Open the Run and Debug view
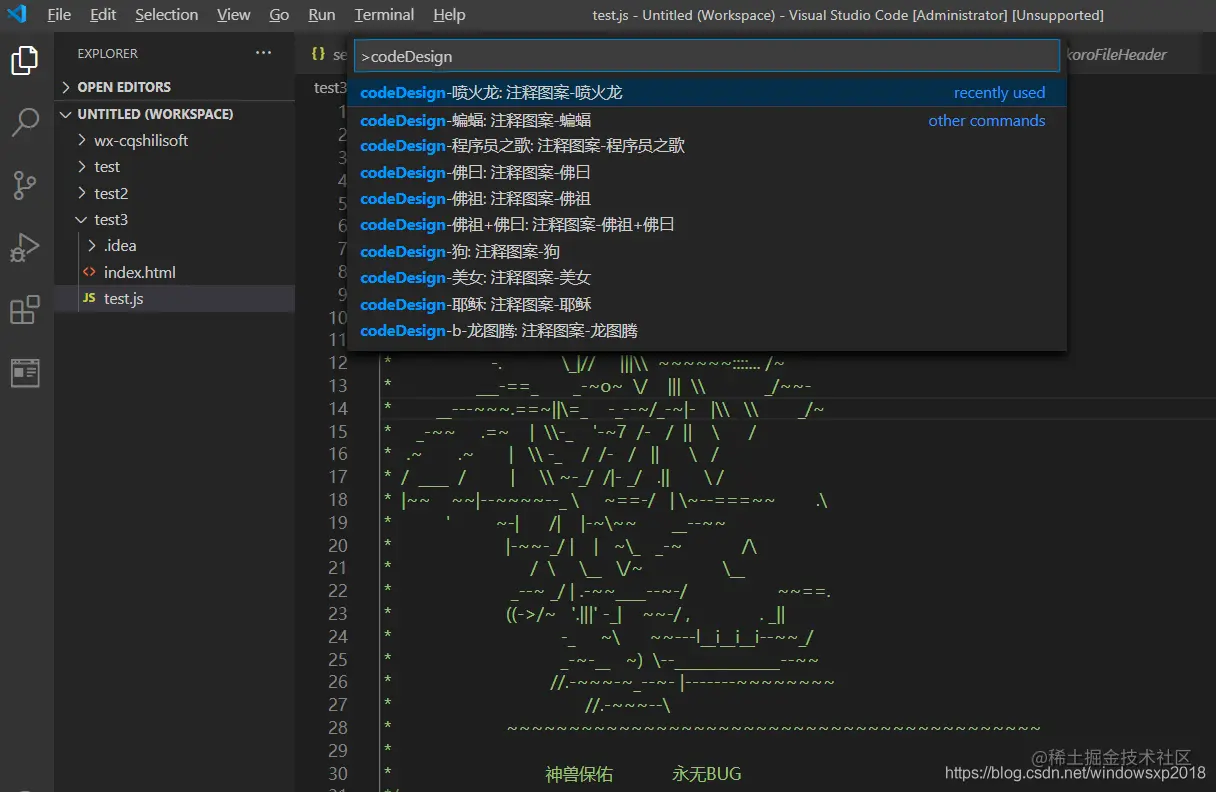Viewport: 1216px width, 792px height. tap(25, 247)
